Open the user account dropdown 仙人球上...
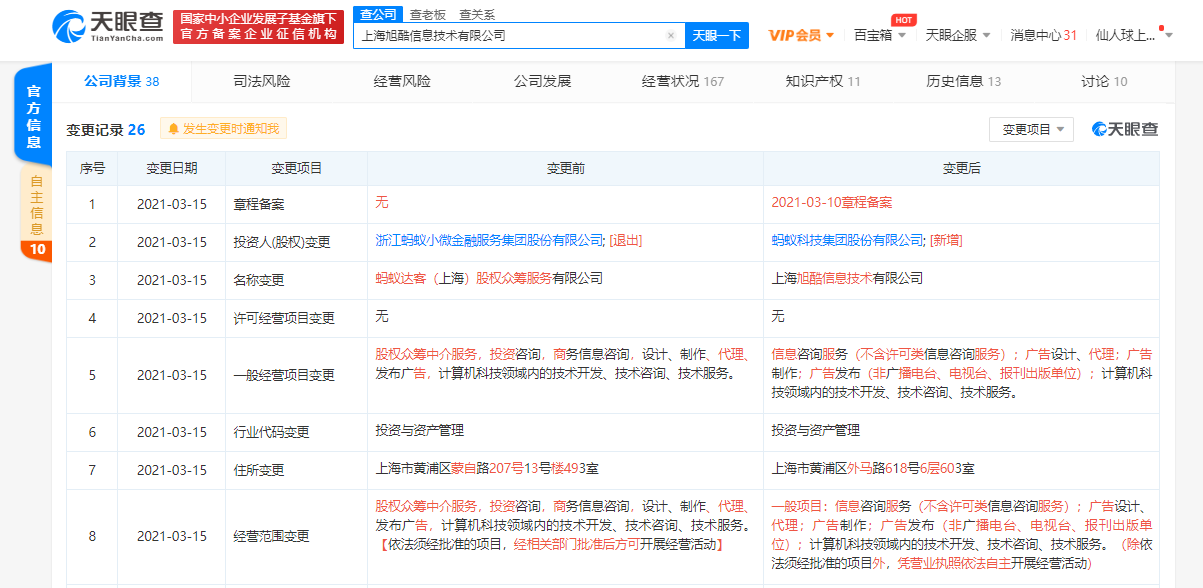Viewport: 1203px width, 588px height. (x=1134, y=35)
